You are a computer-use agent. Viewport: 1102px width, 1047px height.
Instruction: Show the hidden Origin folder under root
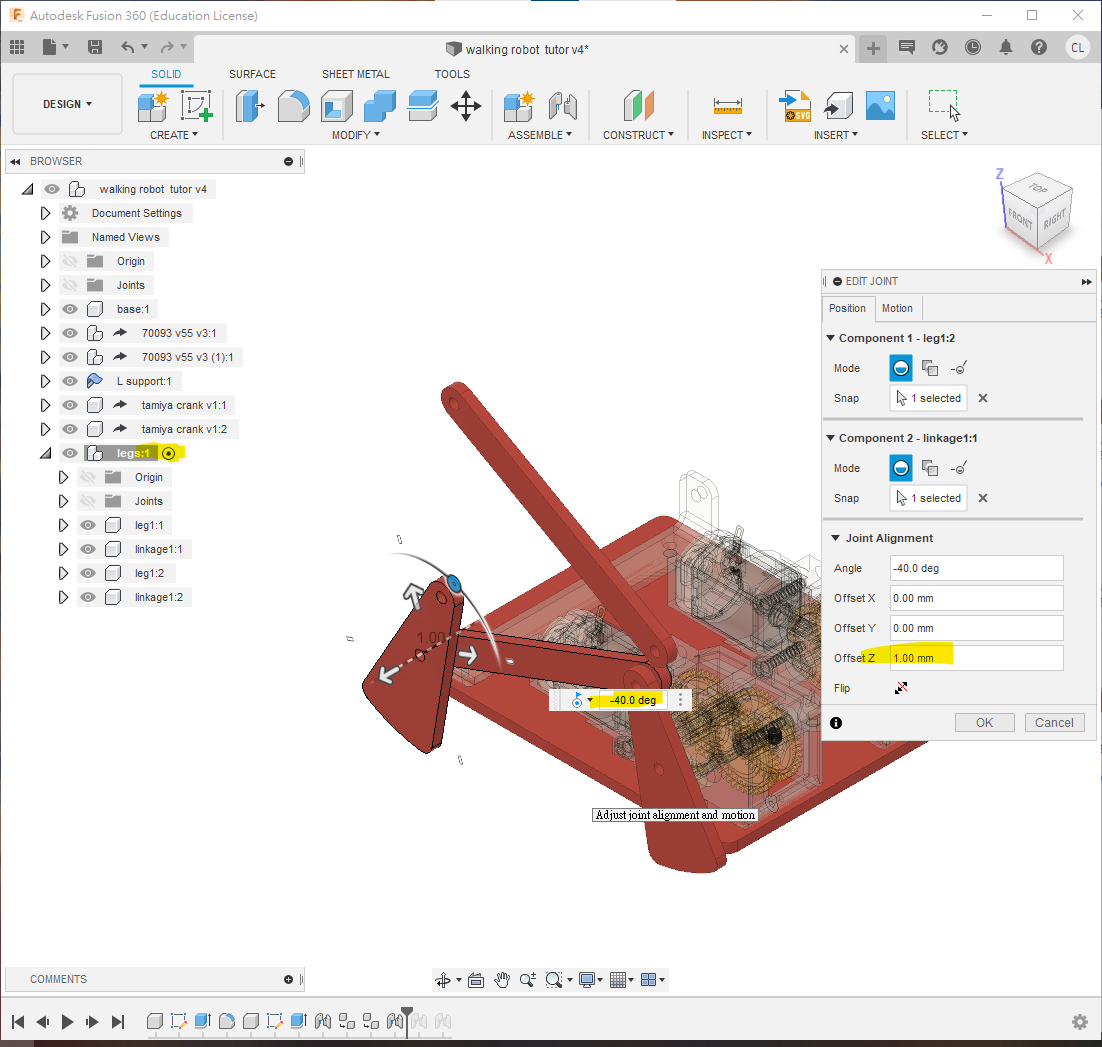tap(70, 261)
